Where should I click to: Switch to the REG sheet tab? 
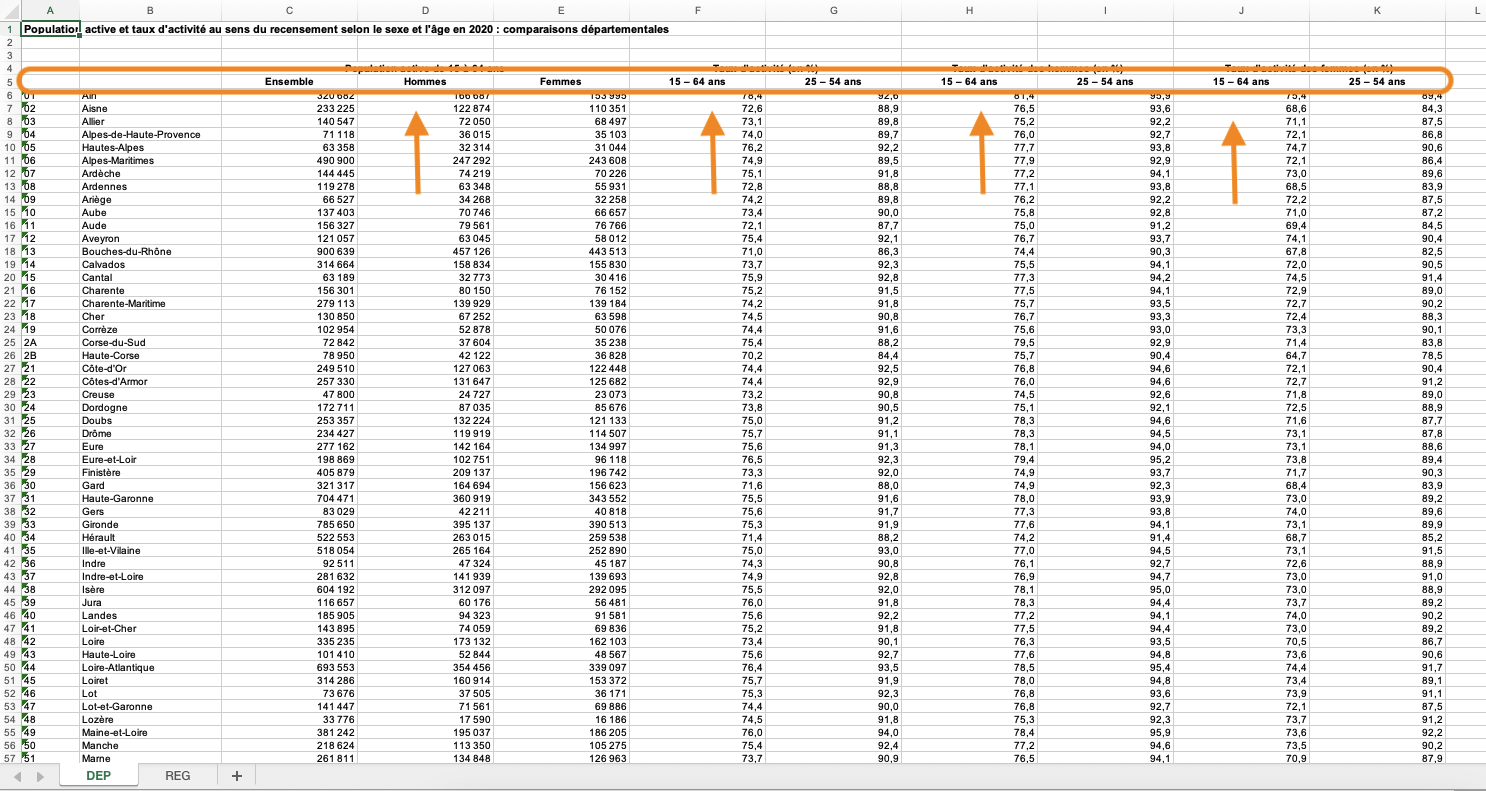coord(177,776)
